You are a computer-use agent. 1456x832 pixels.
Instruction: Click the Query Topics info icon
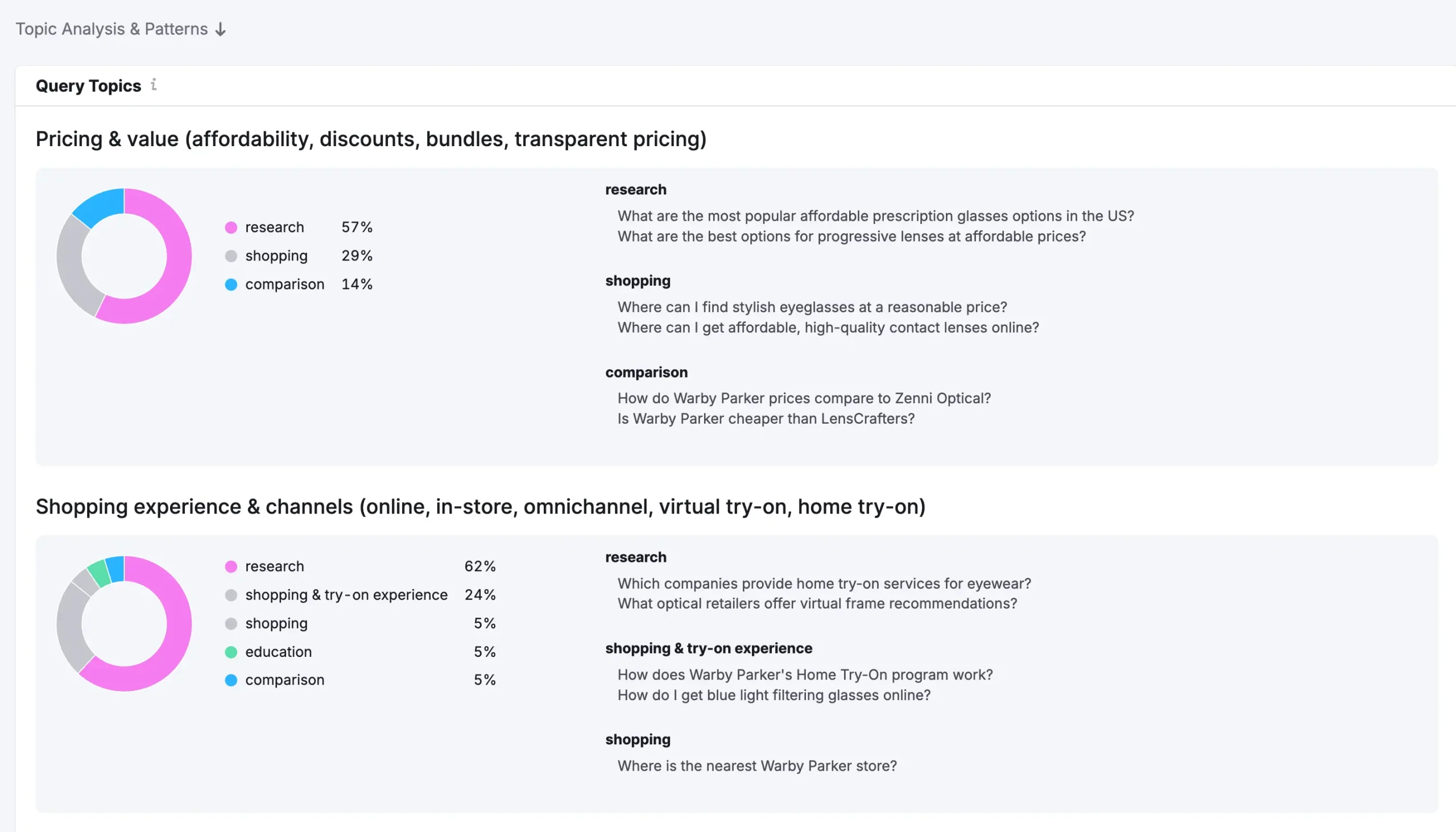point(154,85)
